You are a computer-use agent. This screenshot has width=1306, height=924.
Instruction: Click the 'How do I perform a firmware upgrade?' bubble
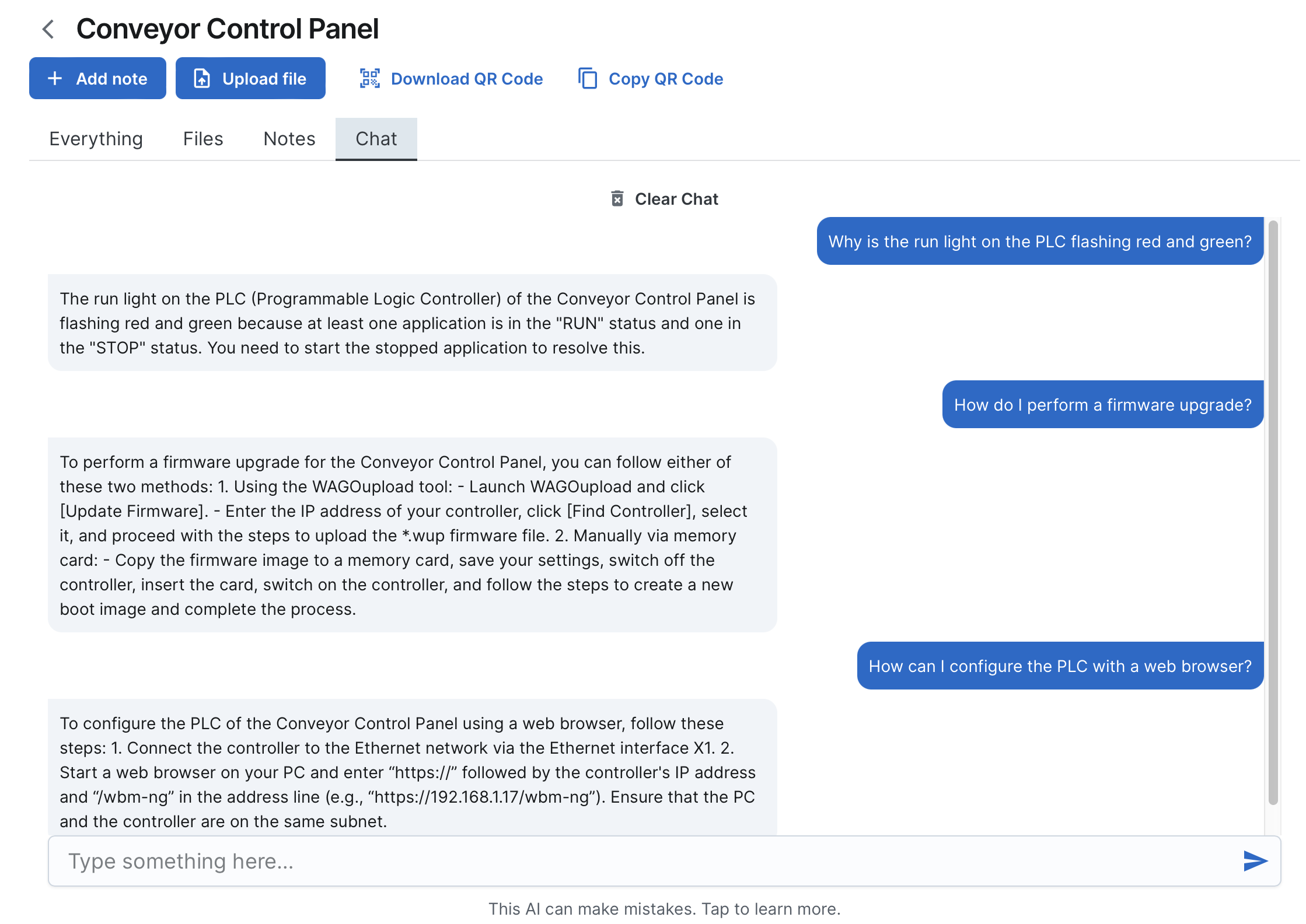tap(1103, 404)
